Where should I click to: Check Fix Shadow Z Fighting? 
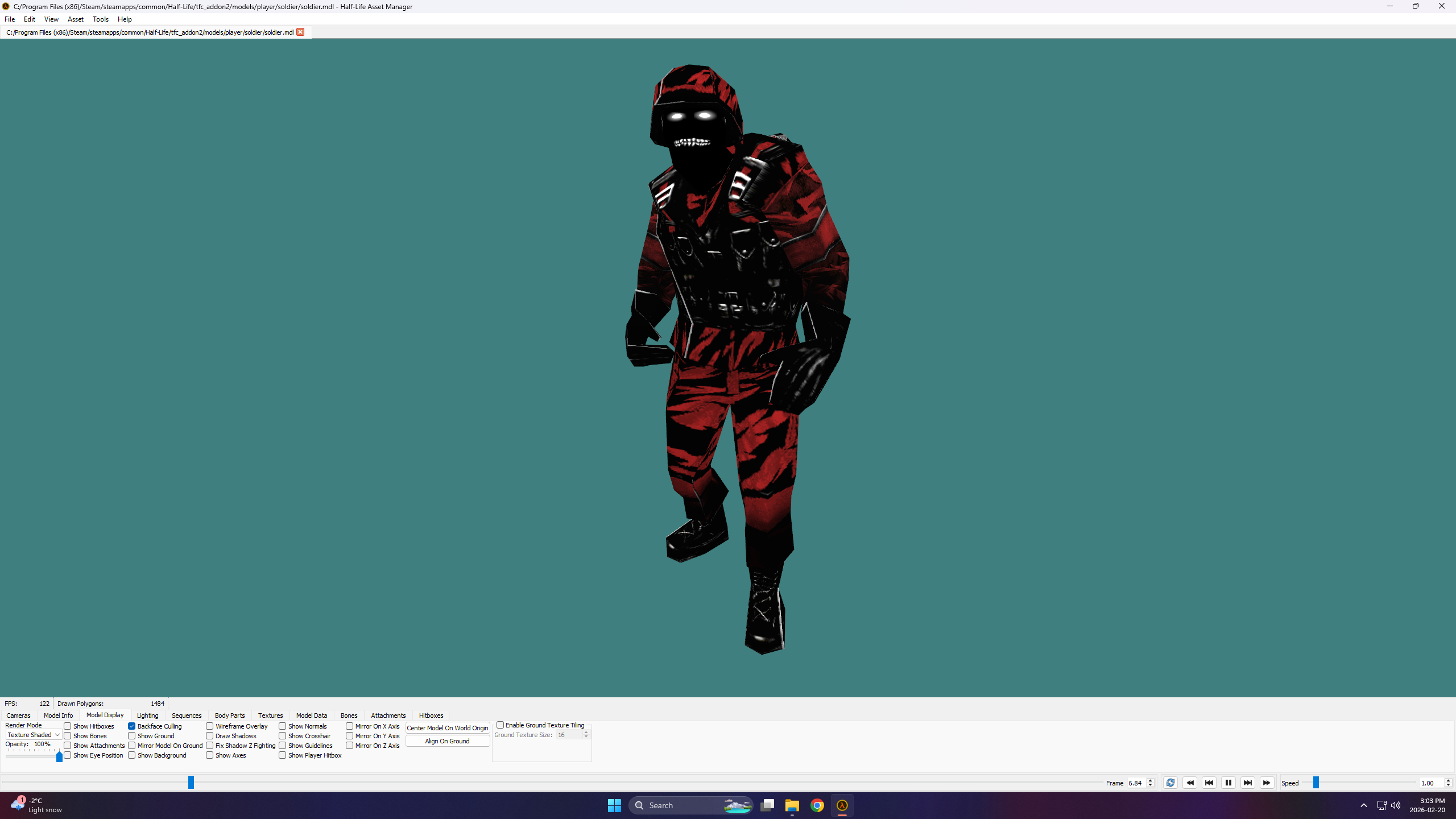pyautogui.click(x=210, y=746)
